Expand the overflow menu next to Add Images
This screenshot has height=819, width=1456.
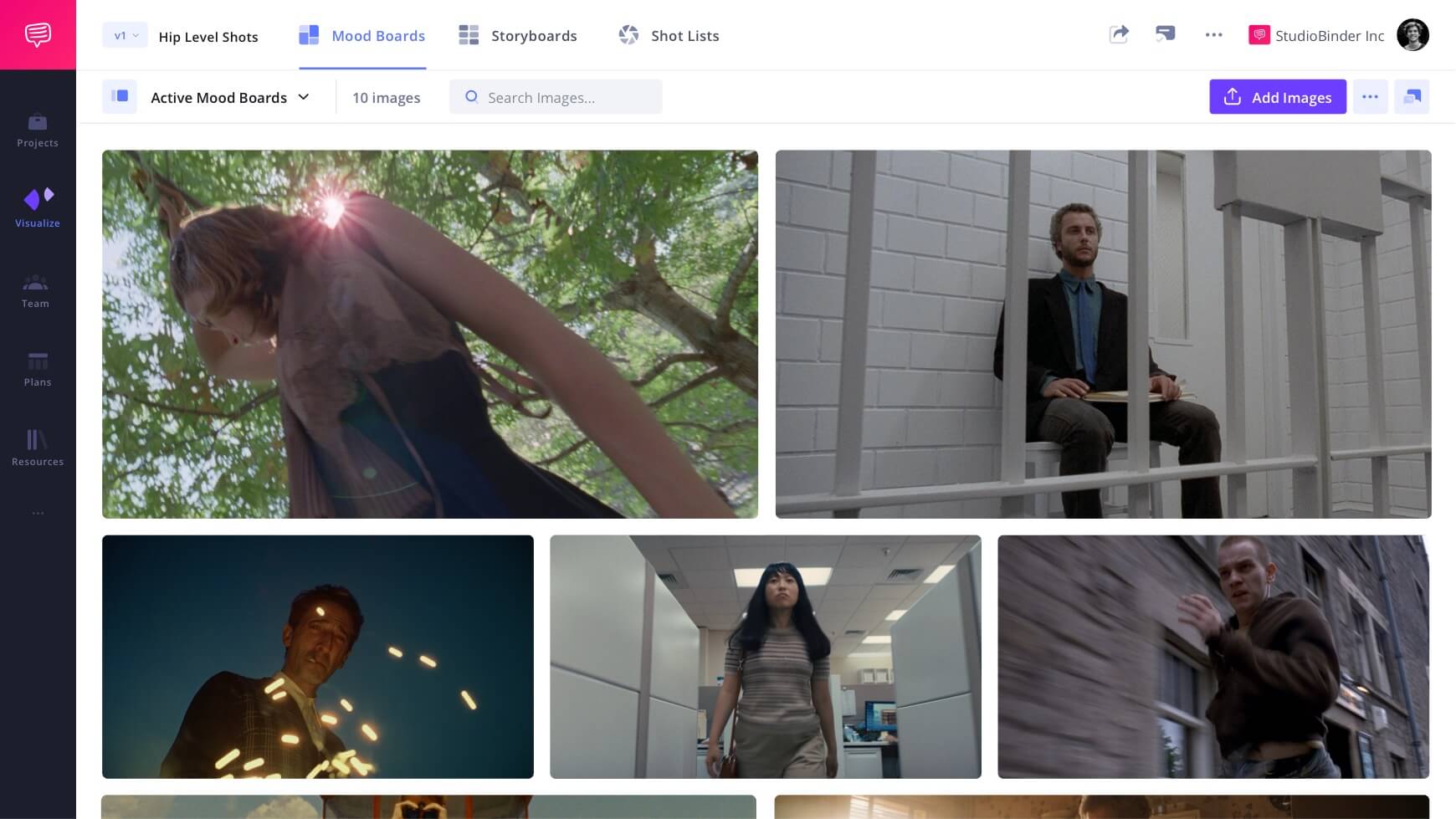click(x=1371, y=96)
